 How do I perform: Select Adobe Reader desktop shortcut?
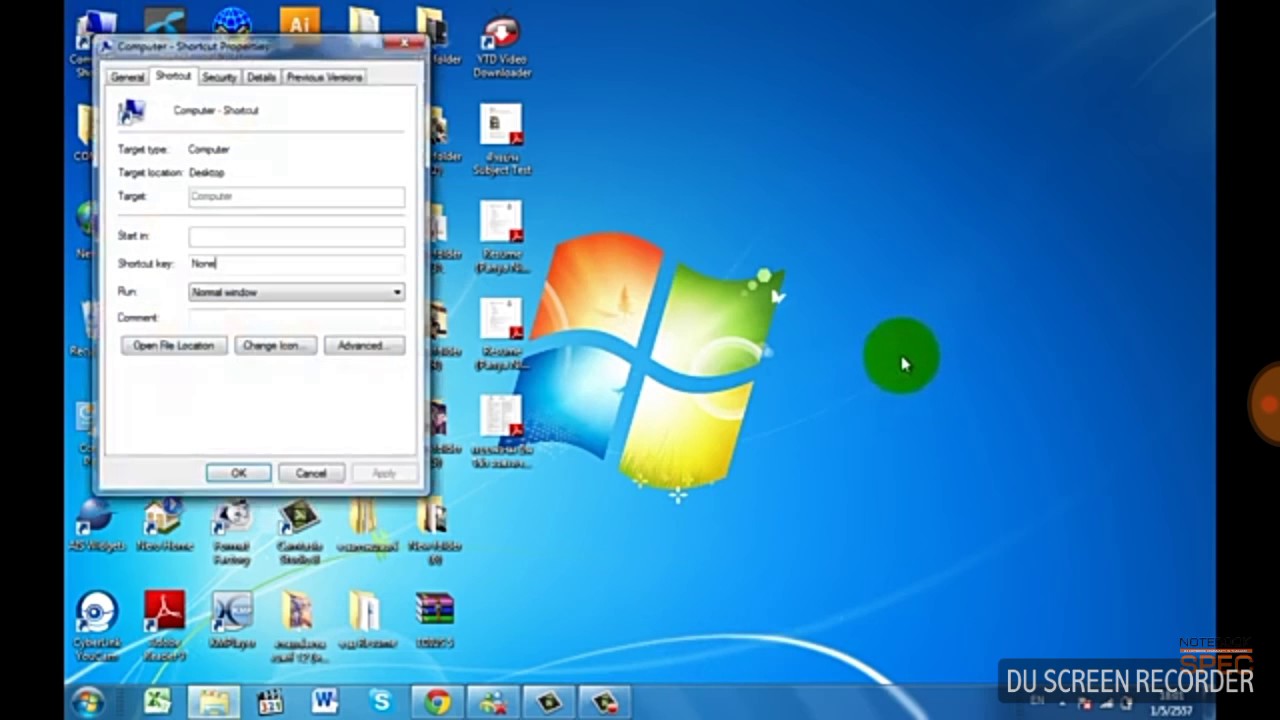pos(165,627)
